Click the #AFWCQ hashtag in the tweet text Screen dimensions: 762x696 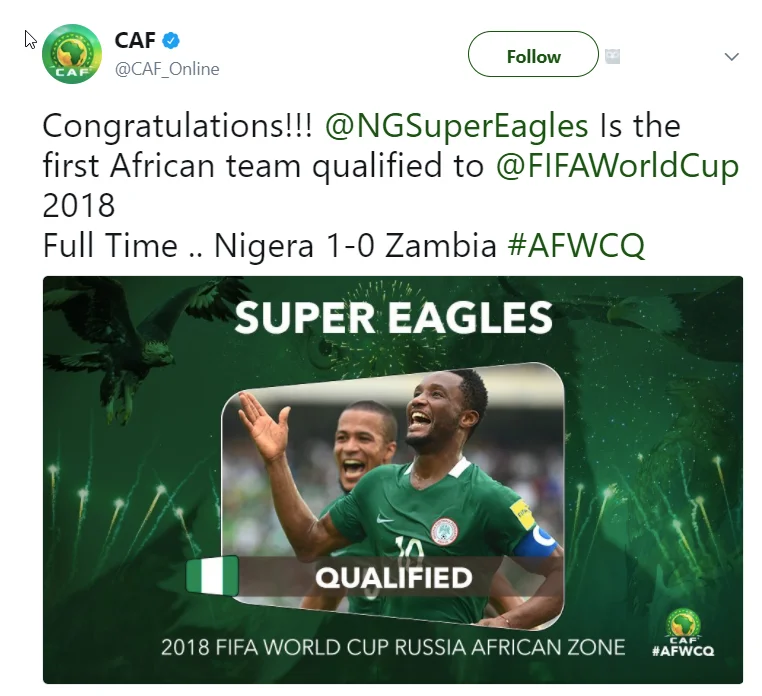coord(576,246)
